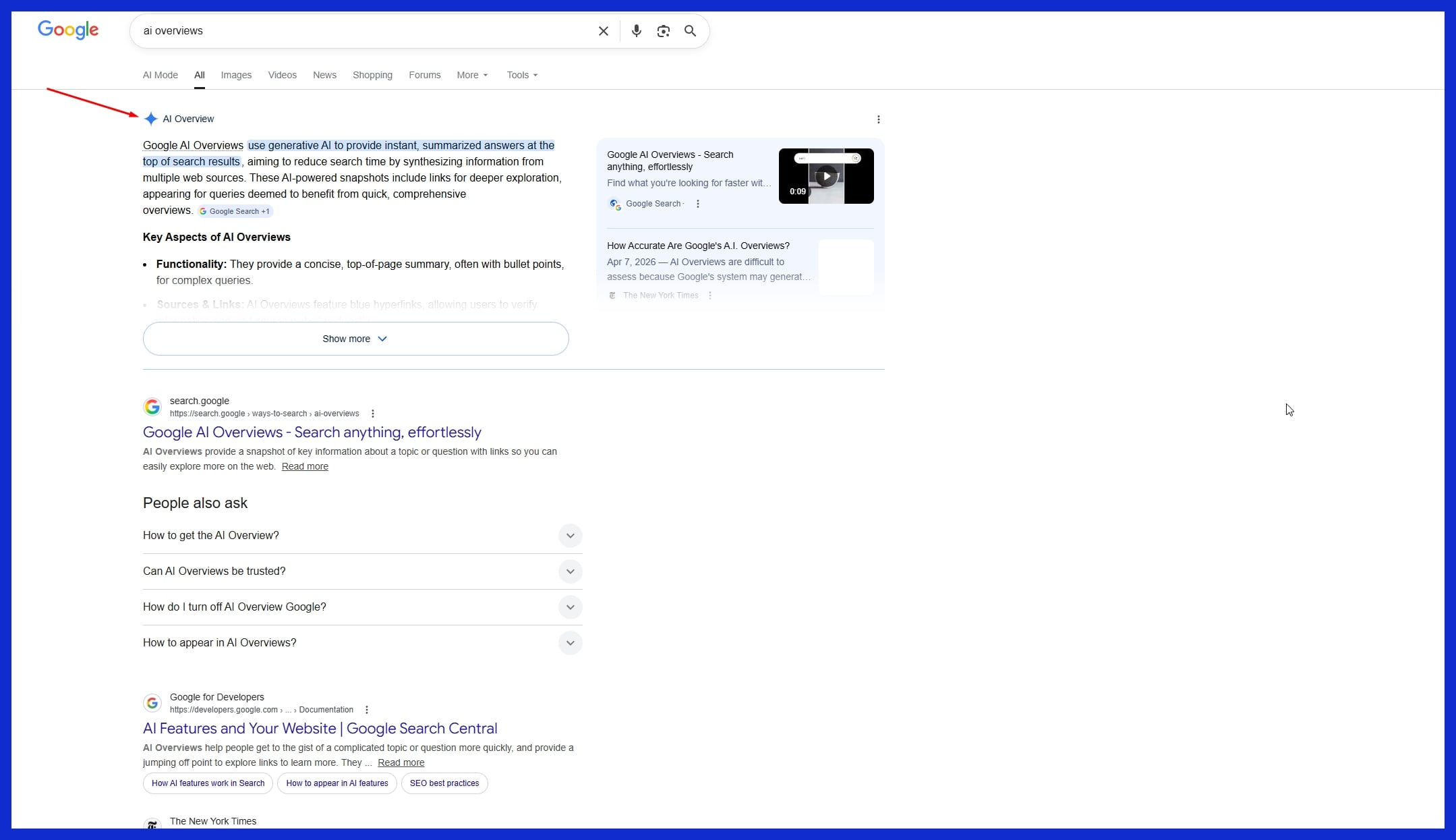Click the clear search X icon

pos(604,31)
